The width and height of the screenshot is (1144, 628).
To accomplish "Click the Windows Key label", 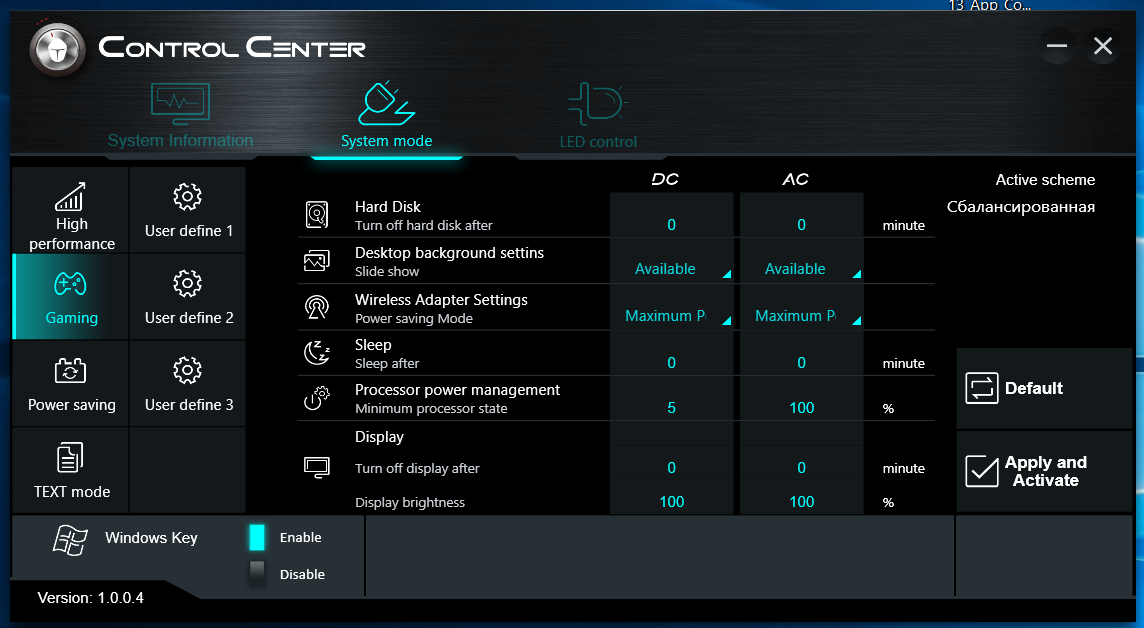I will tap(151, 538).
